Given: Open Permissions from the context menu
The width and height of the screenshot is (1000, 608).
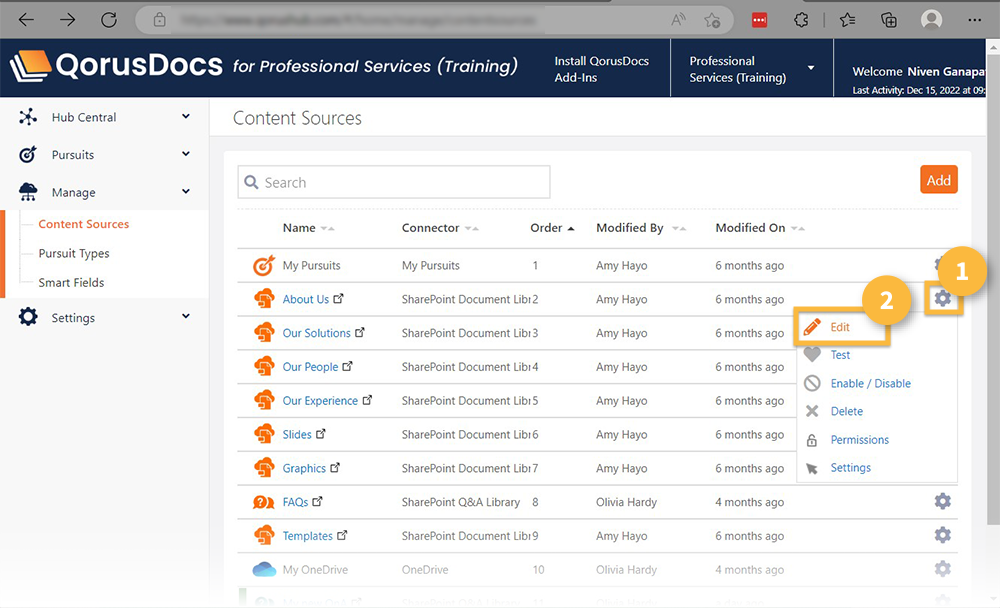Looking at the screenshot, I should (x=859, y=440).
